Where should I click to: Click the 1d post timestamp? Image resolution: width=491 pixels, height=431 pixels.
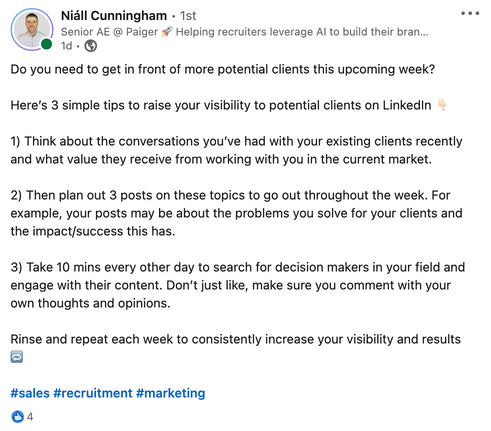(66, 46)
